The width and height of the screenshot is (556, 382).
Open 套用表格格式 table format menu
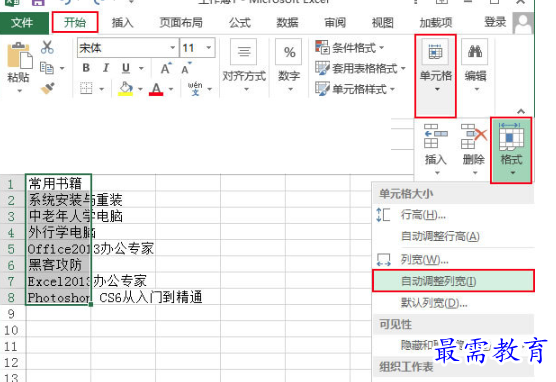coord(360,68)
